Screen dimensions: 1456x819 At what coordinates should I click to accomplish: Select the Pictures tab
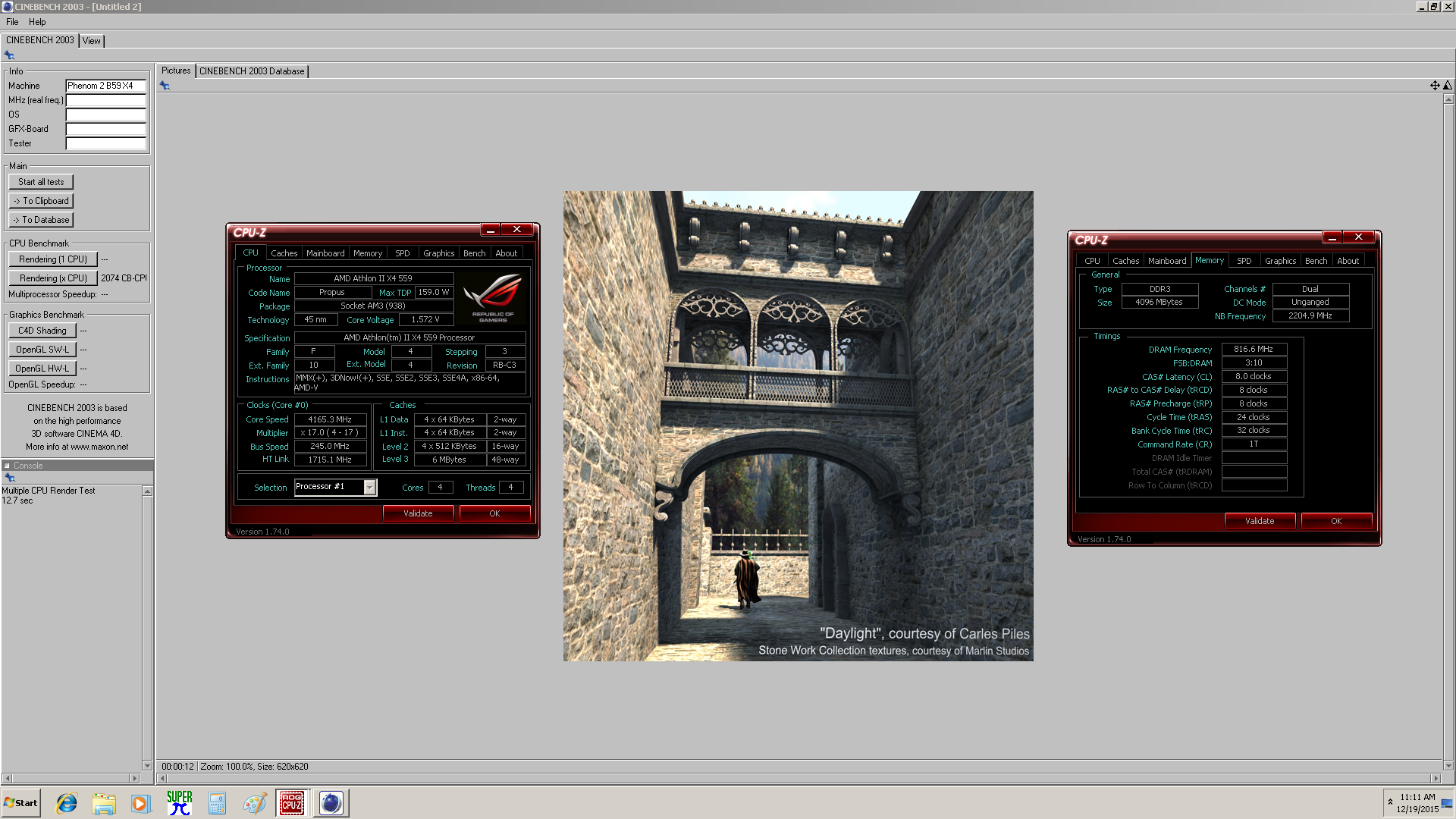(176, 71)
